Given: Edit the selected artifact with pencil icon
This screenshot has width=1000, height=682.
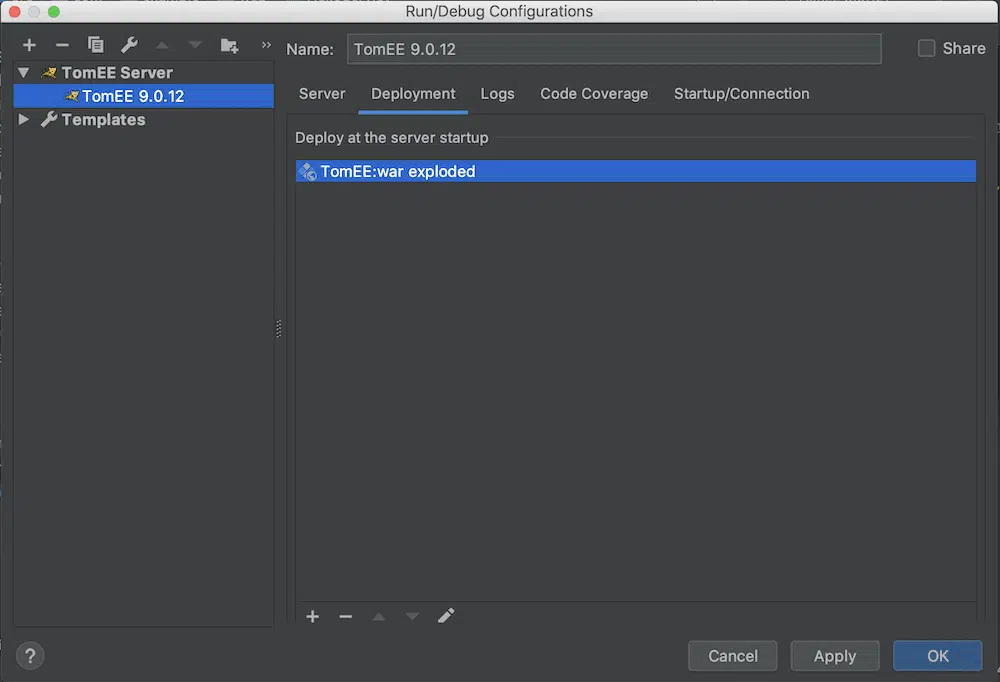Looking at the screenshot, I should (446, 616).
